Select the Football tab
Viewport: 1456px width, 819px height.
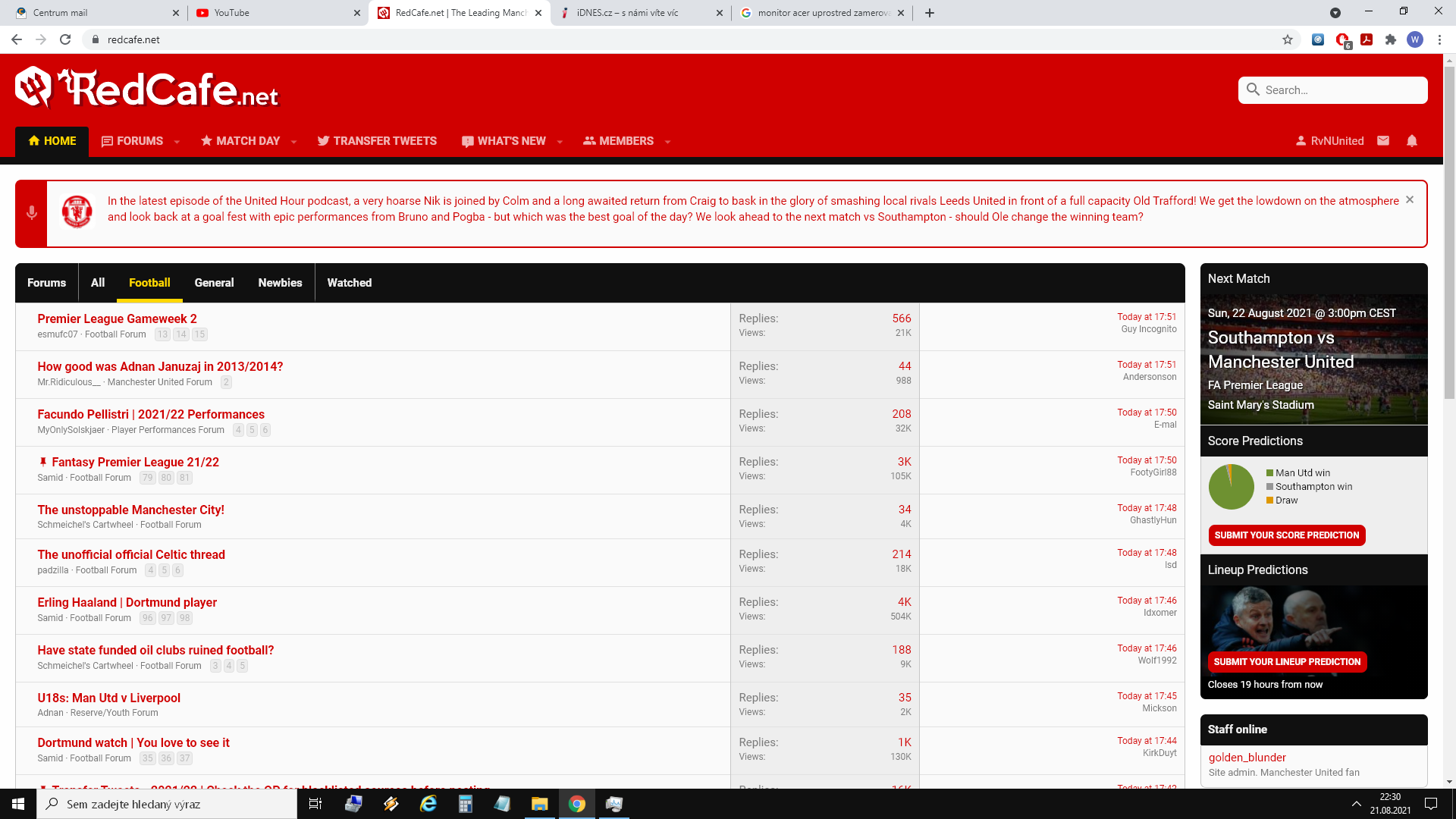tap(149, 283)
